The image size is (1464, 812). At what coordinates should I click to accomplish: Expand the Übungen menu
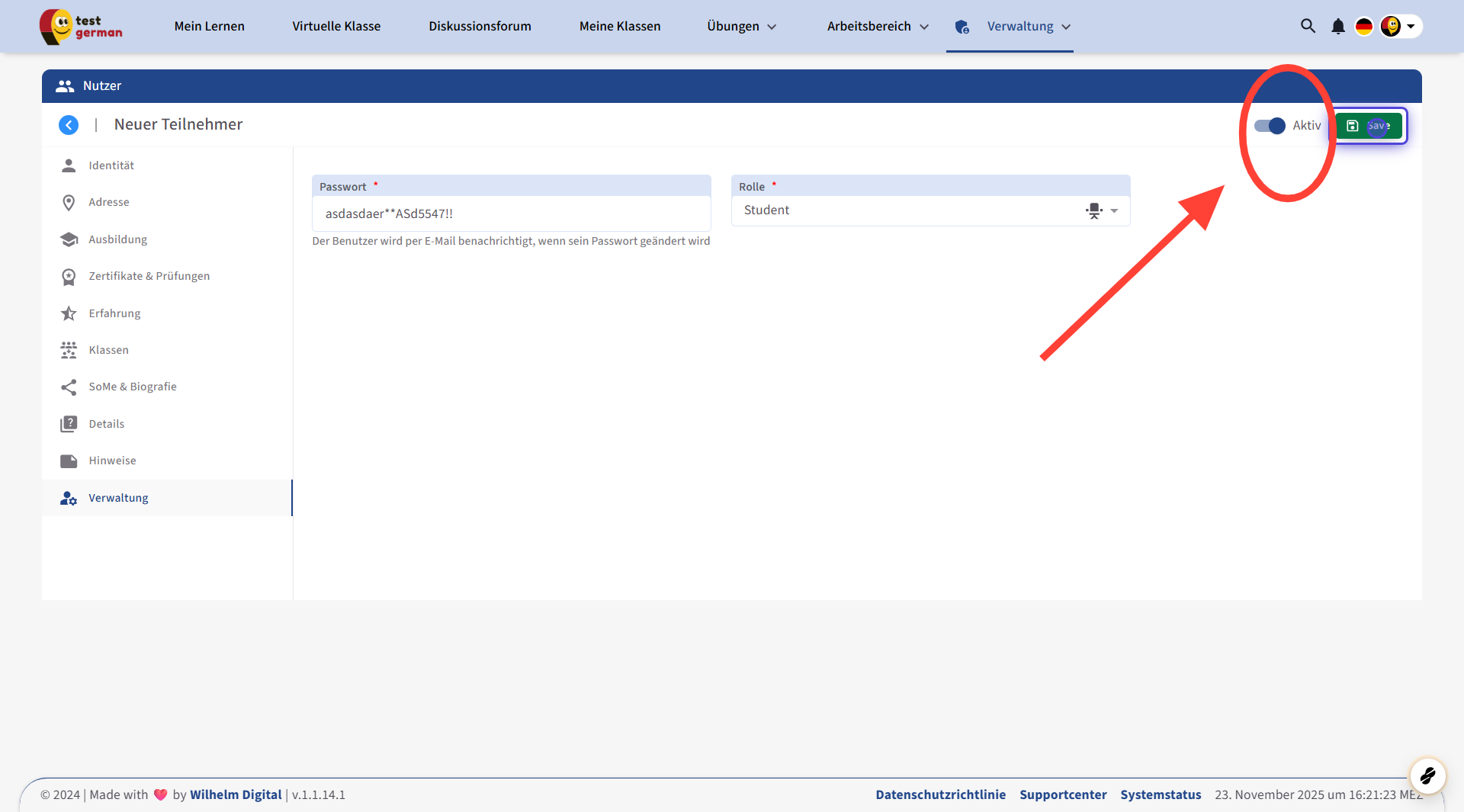tap(741, 27)
